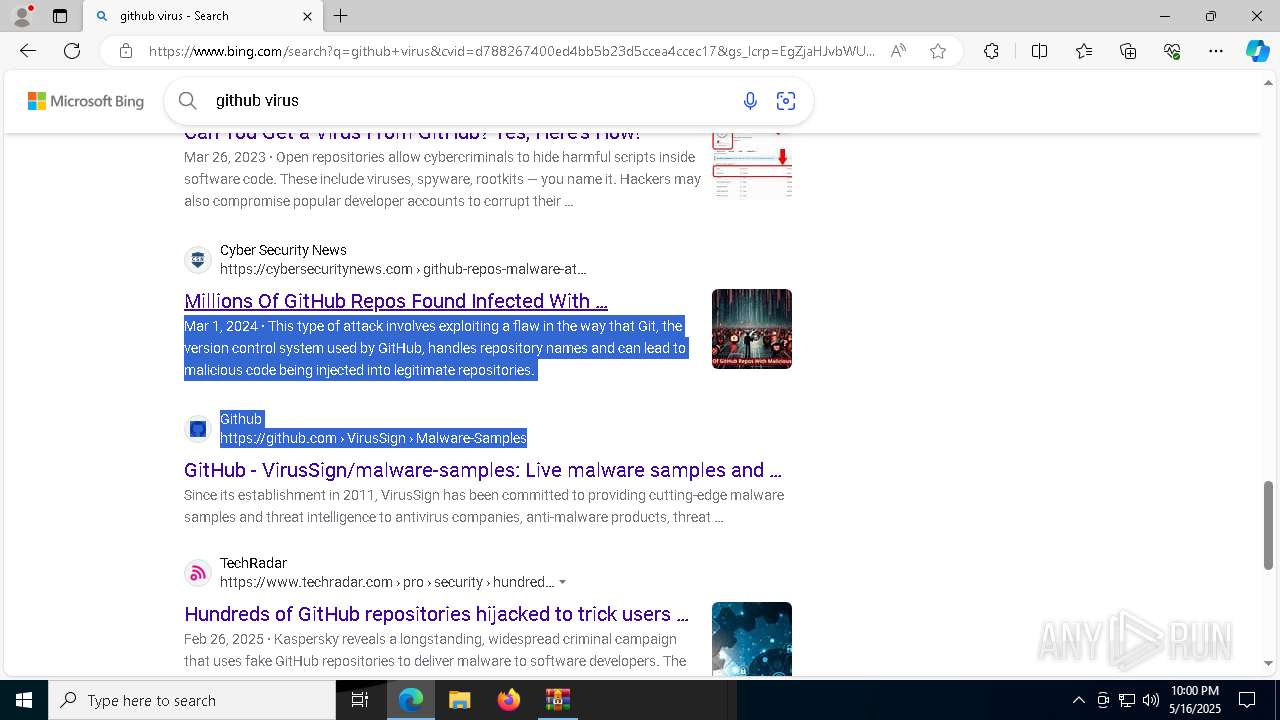The width and height of the screenshot is (1280, 720).
Task: Select the address bar URL
Action: click(x=511, y=51)
